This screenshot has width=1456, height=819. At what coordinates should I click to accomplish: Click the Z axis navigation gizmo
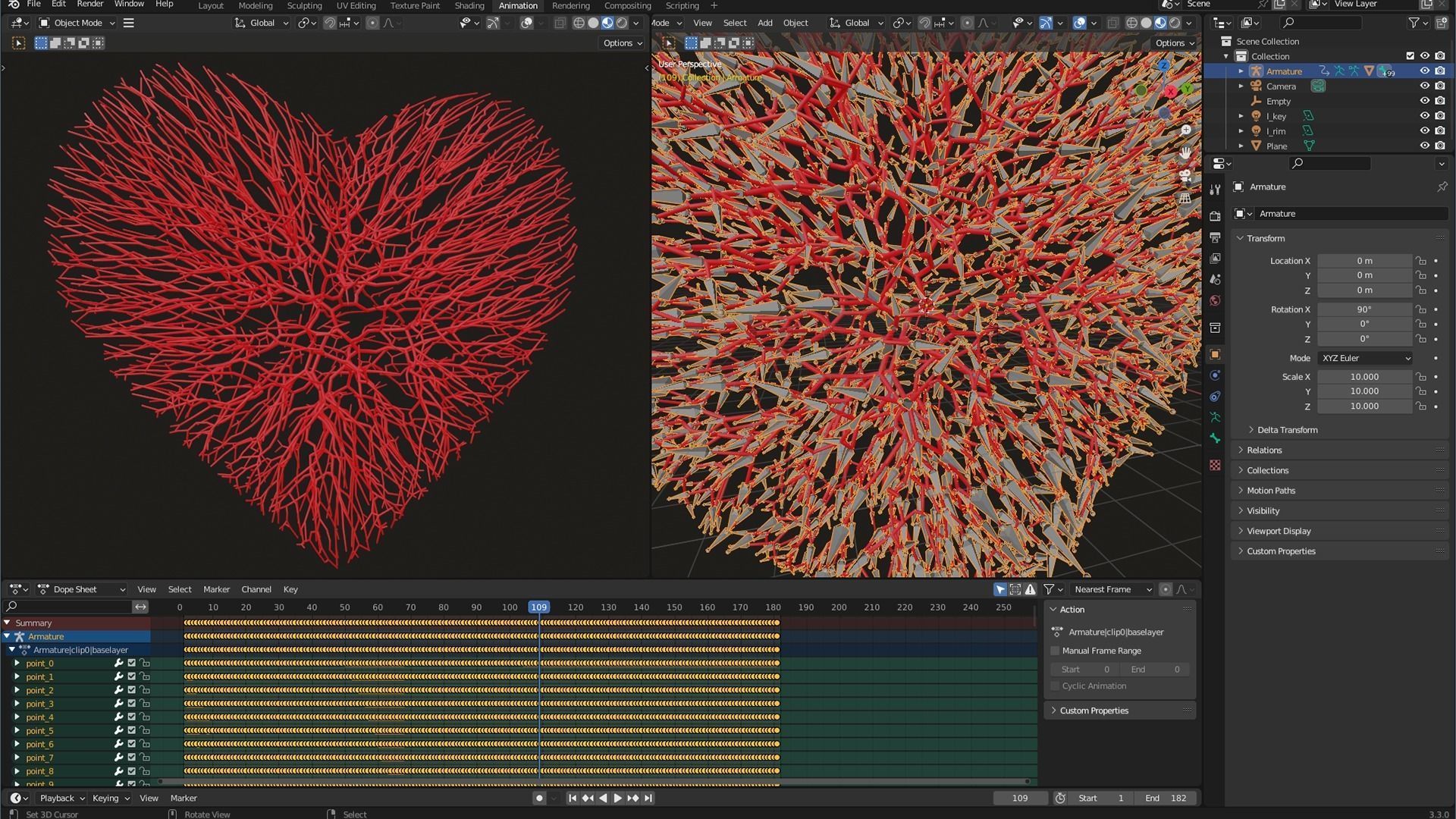1163,66
